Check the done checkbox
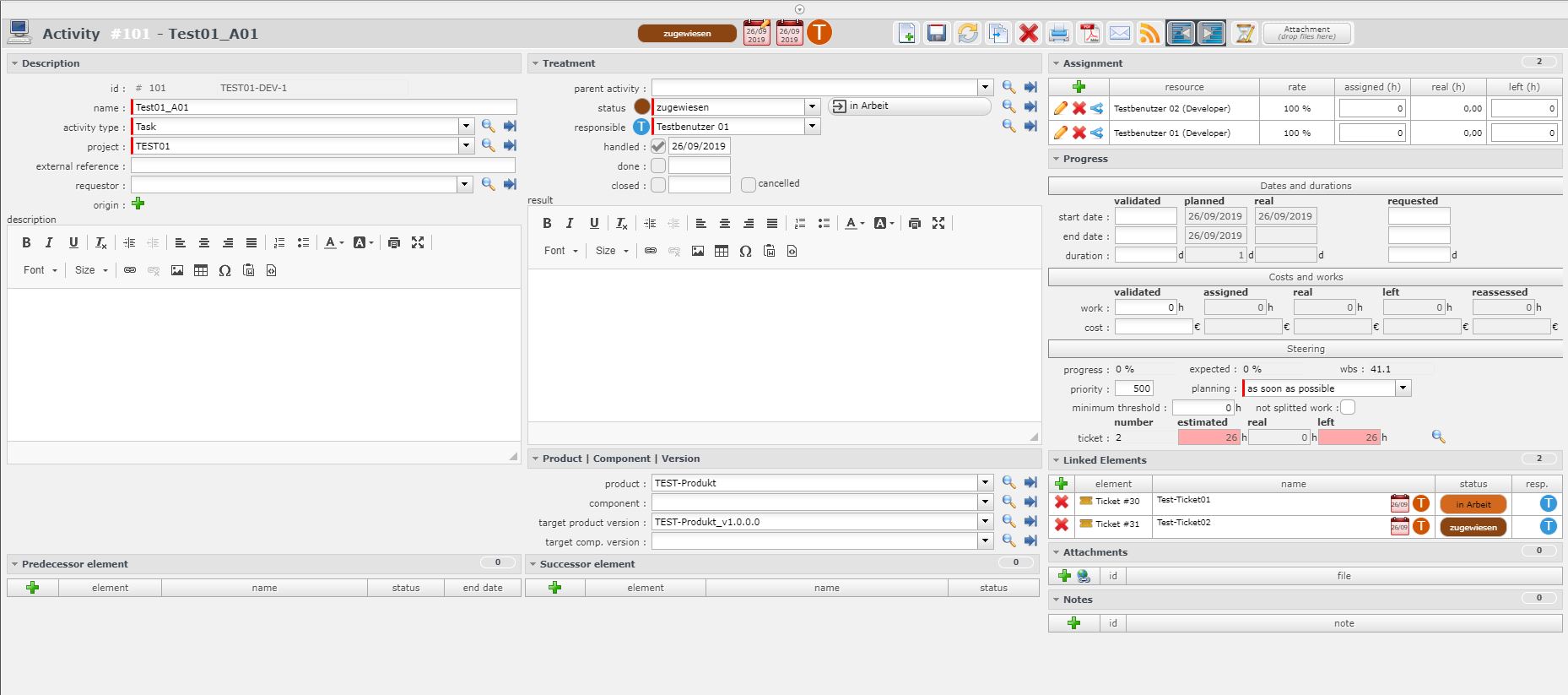 coord(658,166)
